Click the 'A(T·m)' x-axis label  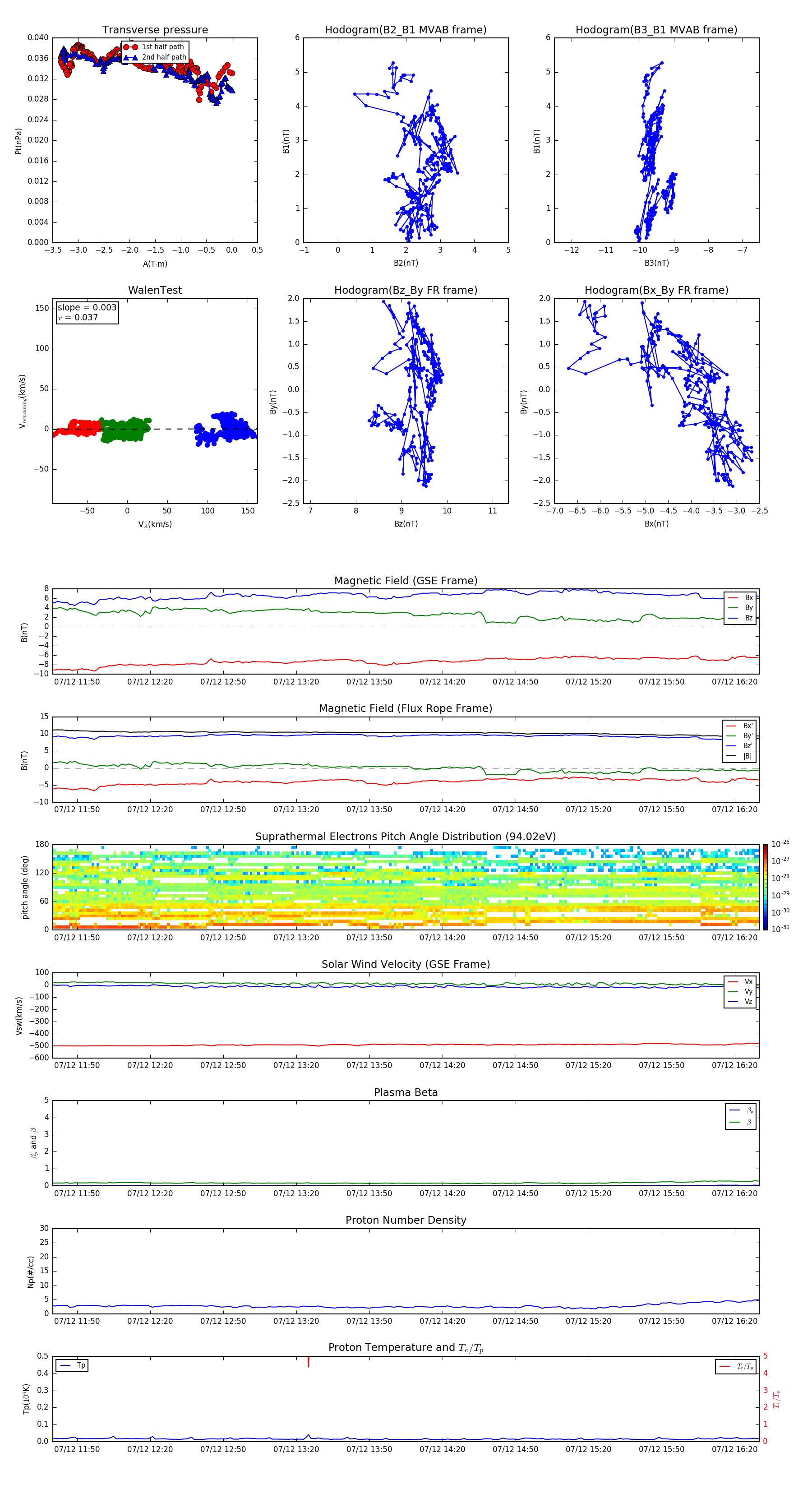click(x=155, y=264)
